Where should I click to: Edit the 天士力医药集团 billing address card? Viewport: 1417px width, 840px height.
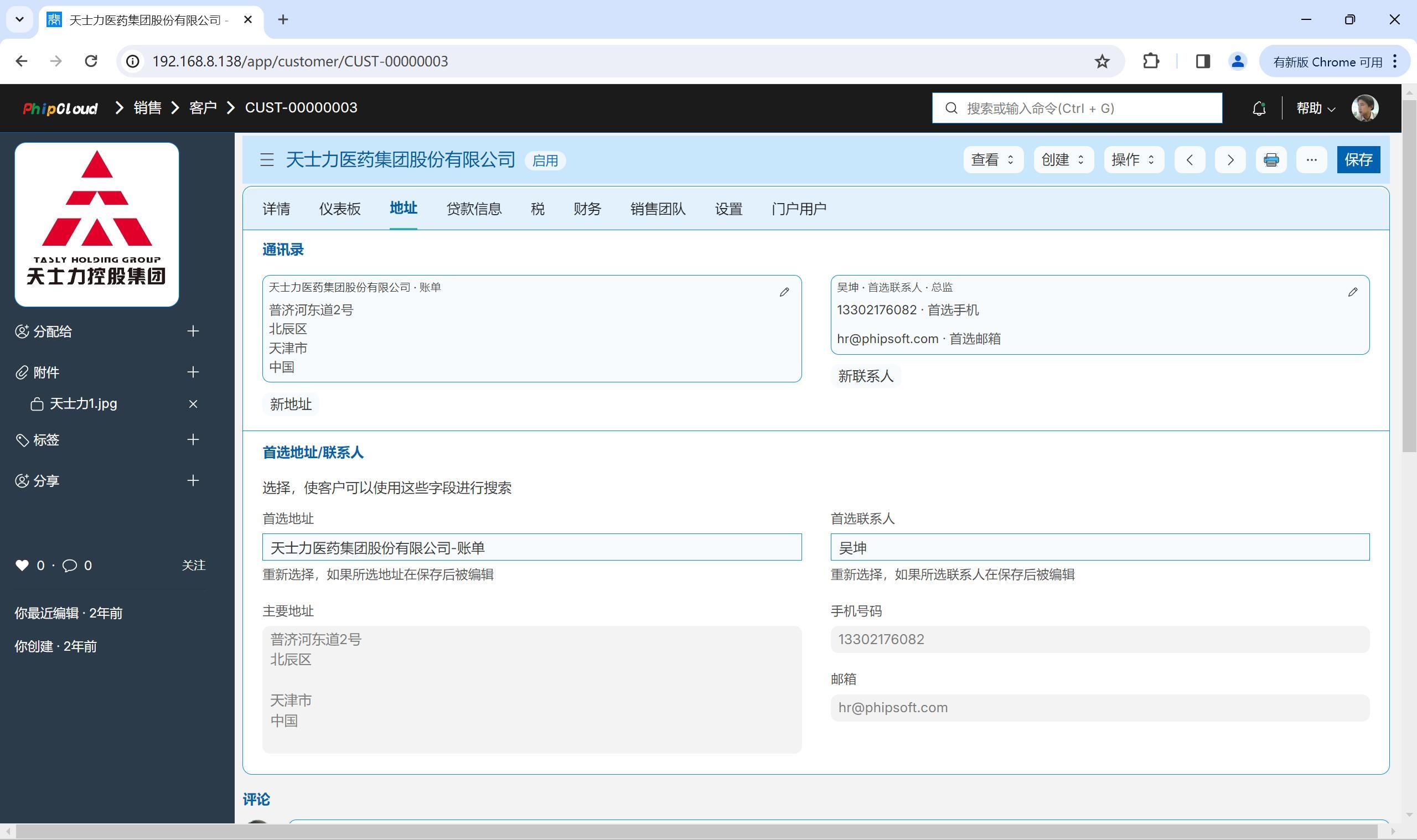click(x=784, y=292)
